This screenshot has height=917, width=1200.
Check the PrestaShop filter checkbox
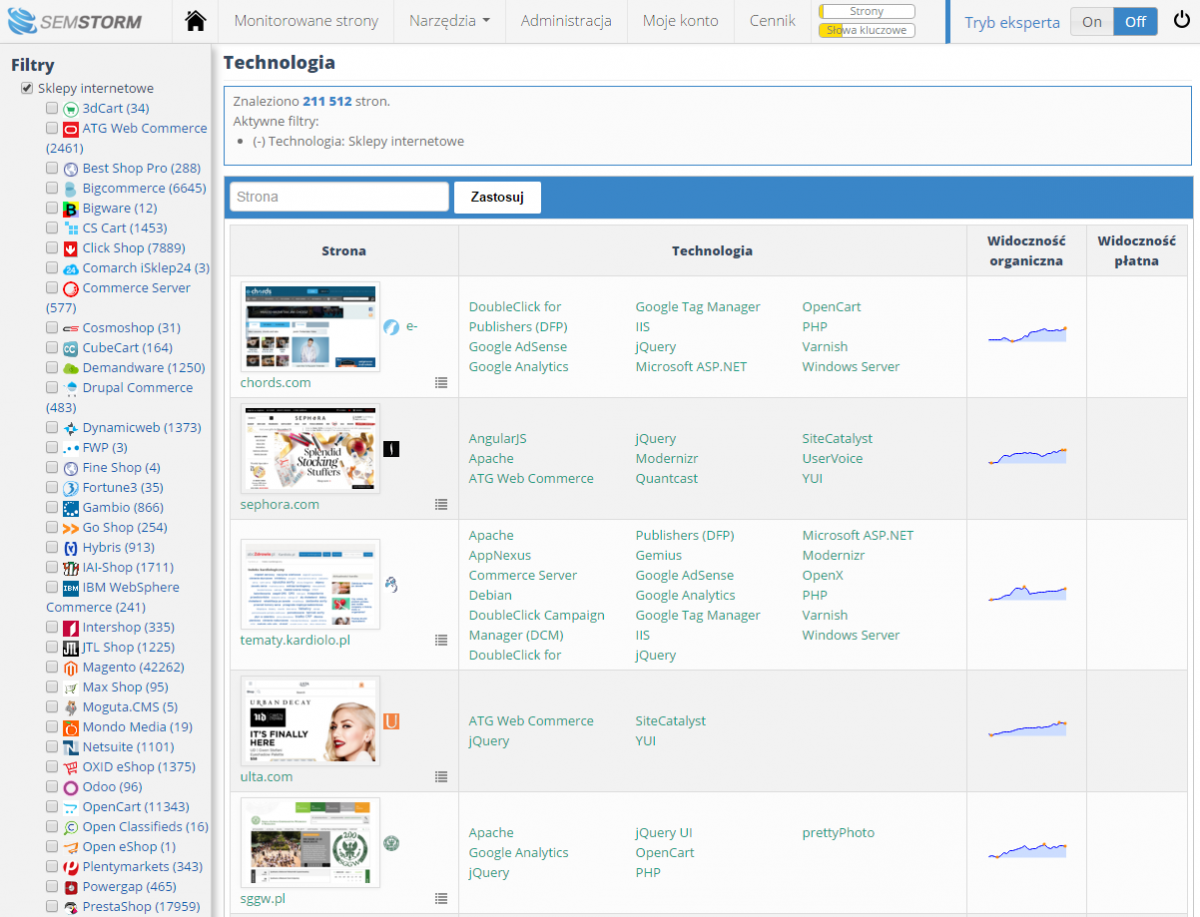coord(52,907)
